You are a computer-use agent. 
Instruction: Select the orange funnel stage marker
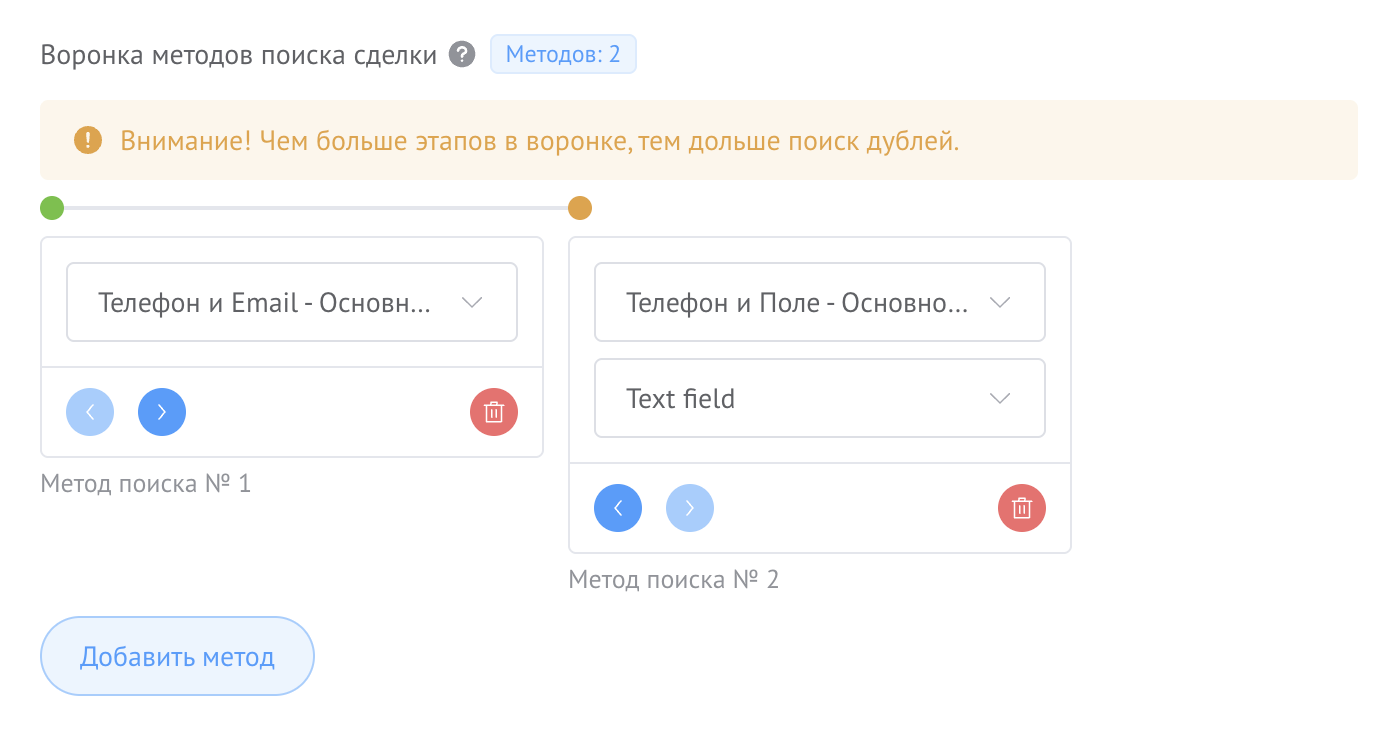click(580, 208)
